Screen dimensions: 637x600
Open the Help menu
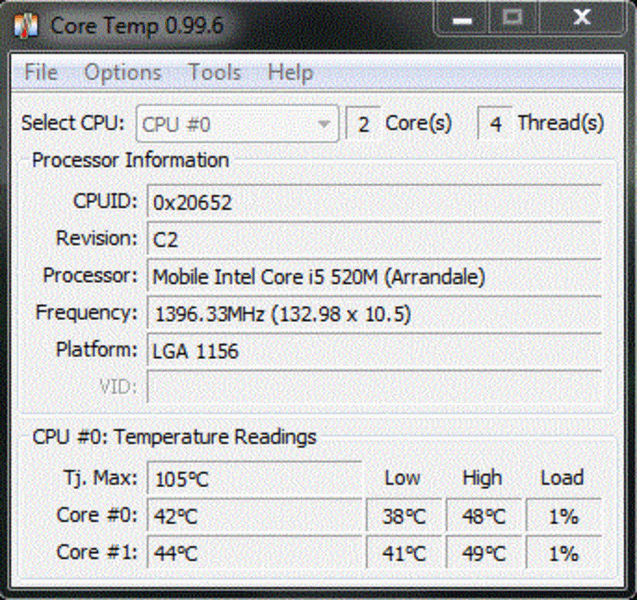pyautogui.click(x=290, y=73)
